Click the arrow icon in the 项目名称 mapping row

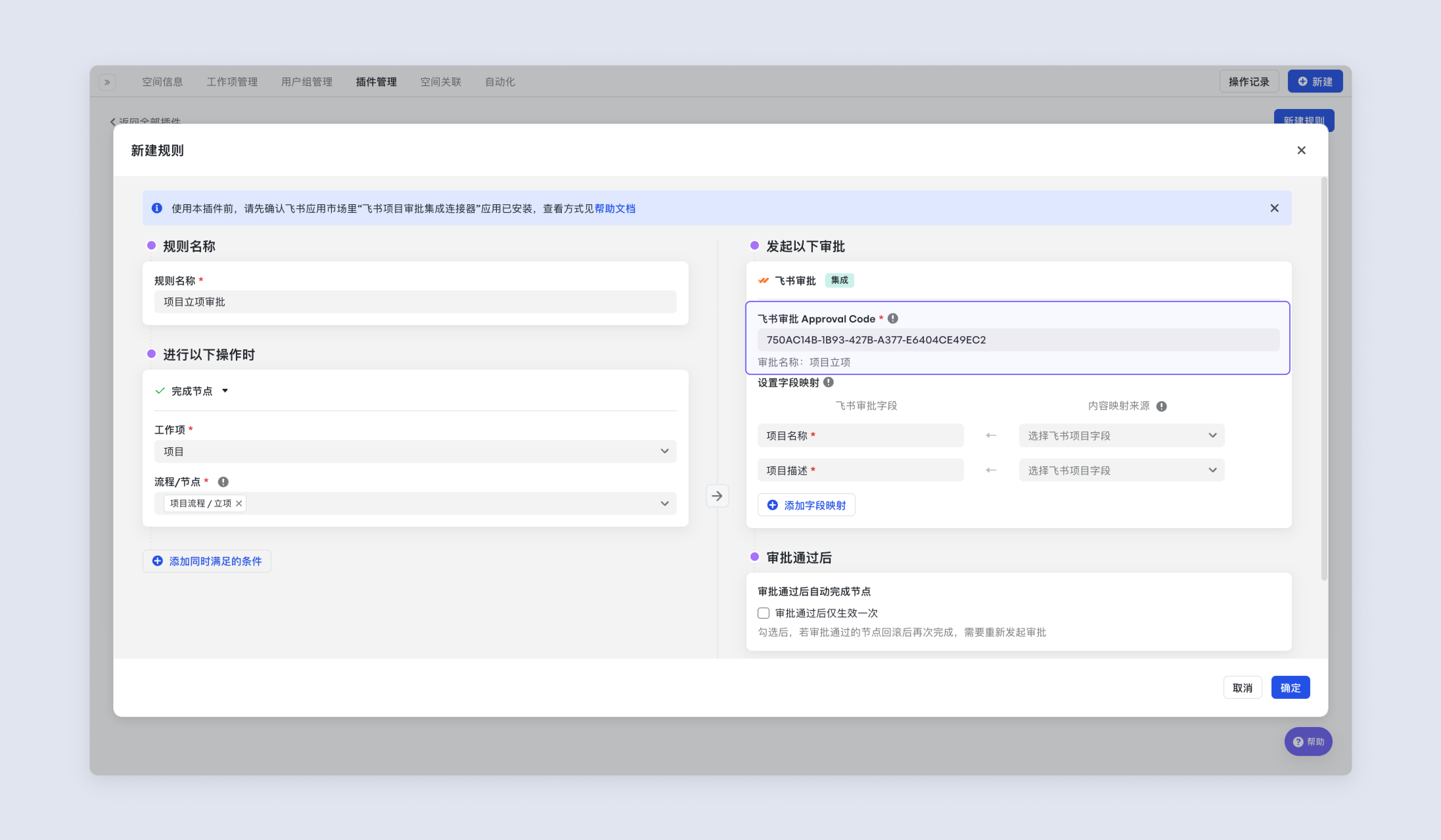click(x=991, y=435)
